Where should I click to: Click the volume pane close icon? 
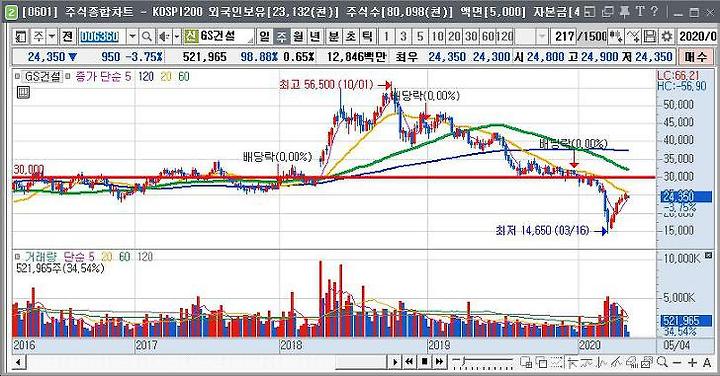[708, 255]
